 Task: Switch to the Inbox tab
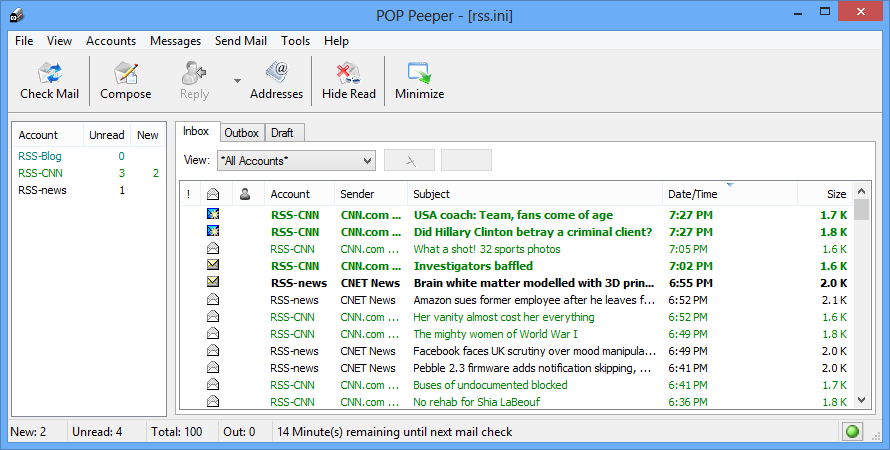[196, 131]
